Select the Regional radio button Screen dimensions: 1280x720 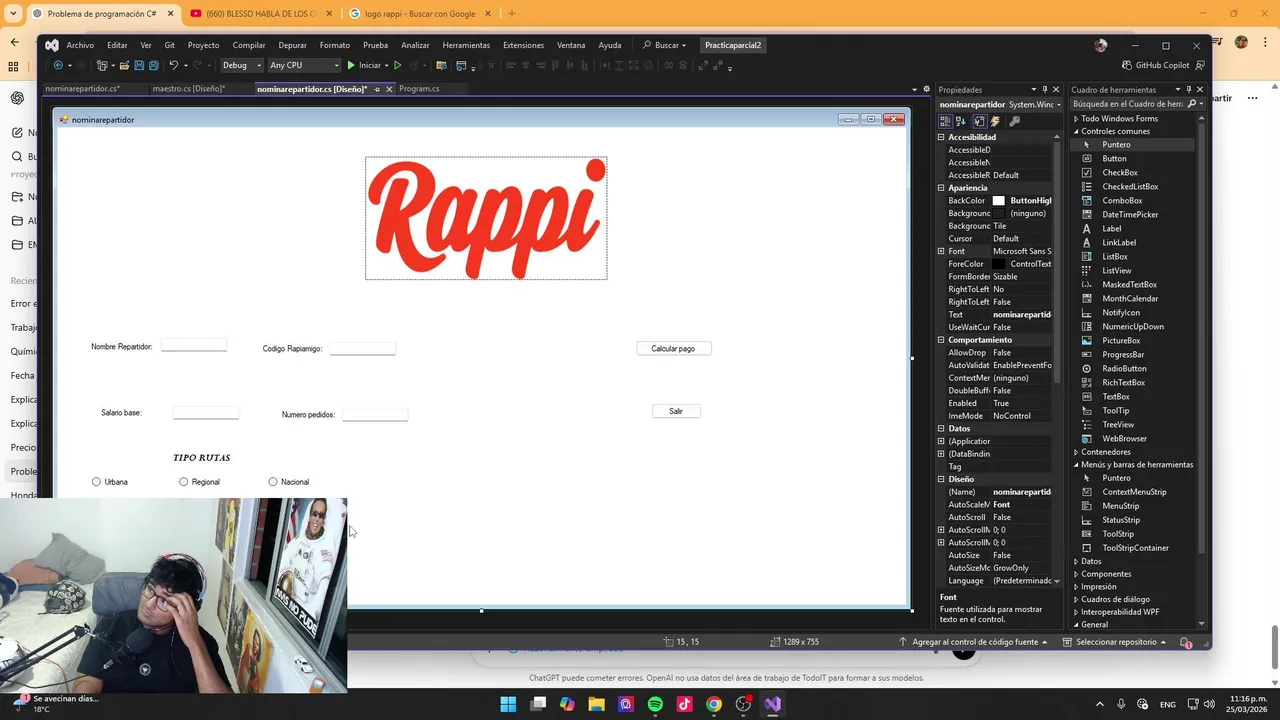coord(183,482)
